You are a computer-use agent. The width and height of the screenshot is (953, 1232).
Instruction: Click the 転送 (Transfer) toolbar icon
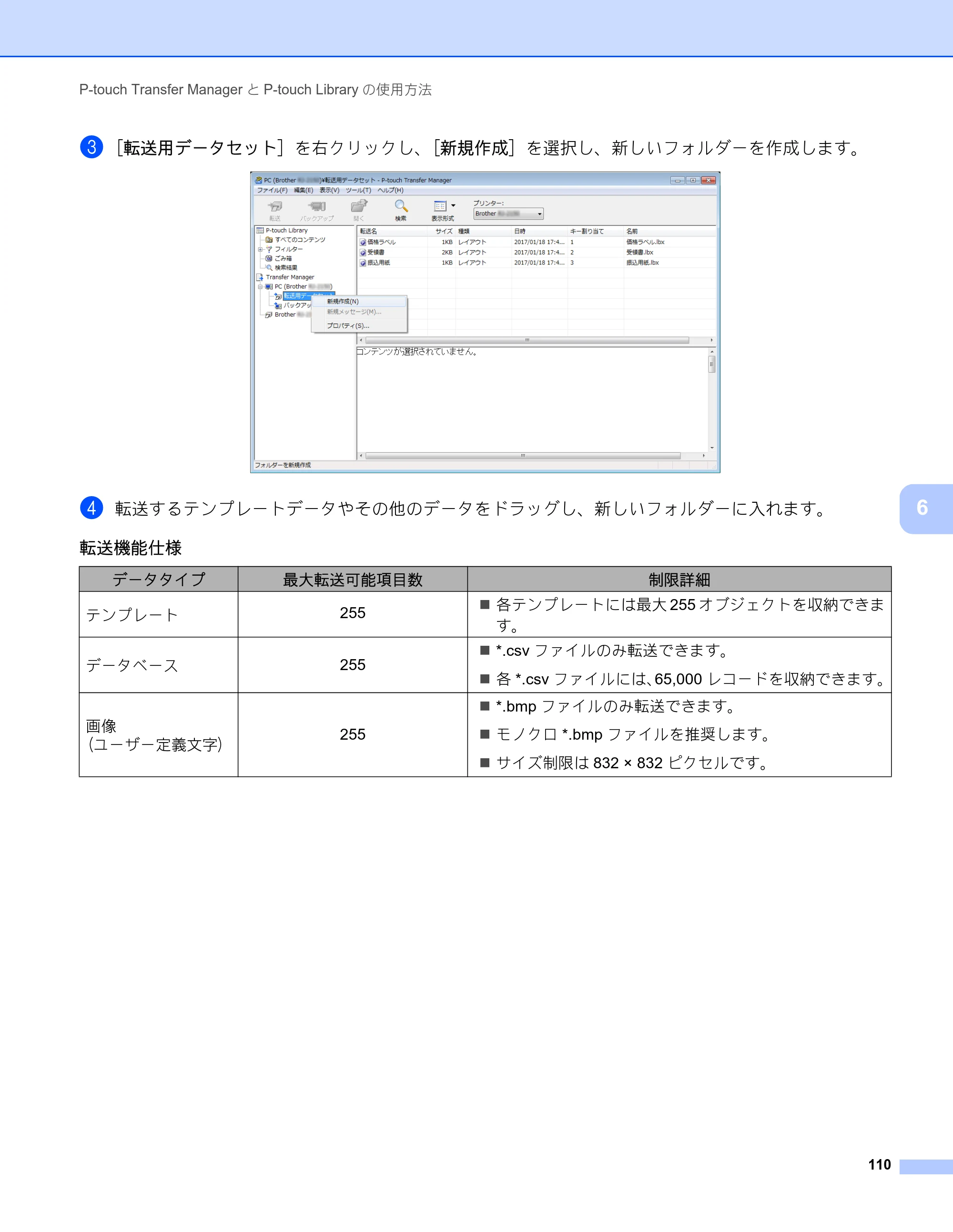(275, 206)
